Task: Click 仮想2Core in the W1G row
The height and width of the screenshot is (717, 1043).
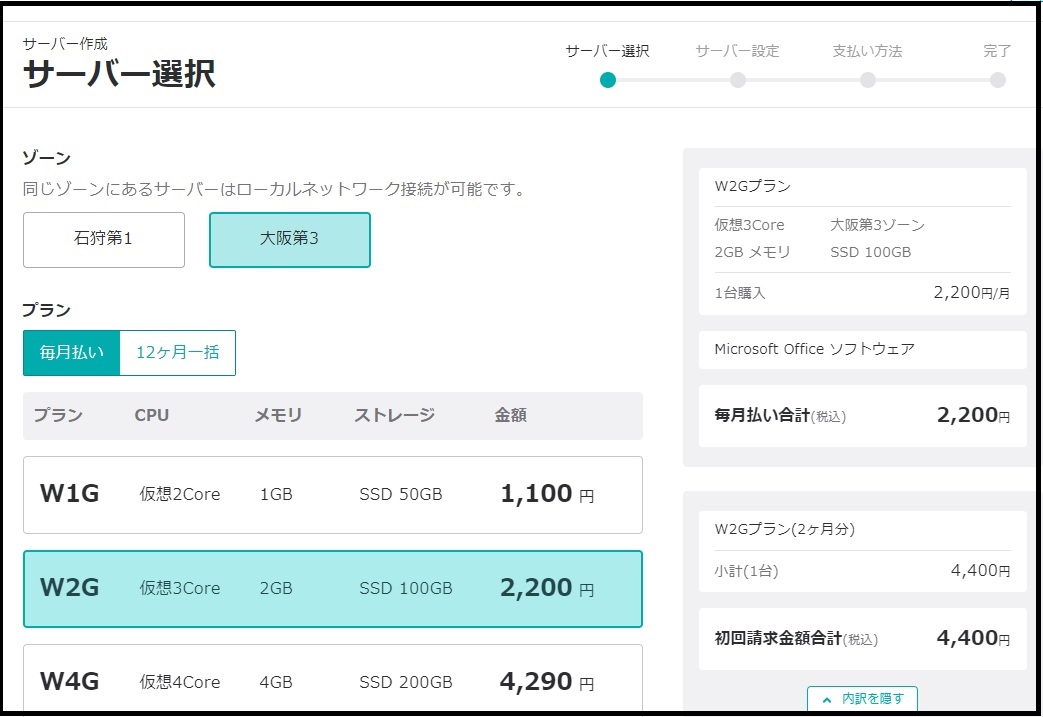Action: point(180,494)
